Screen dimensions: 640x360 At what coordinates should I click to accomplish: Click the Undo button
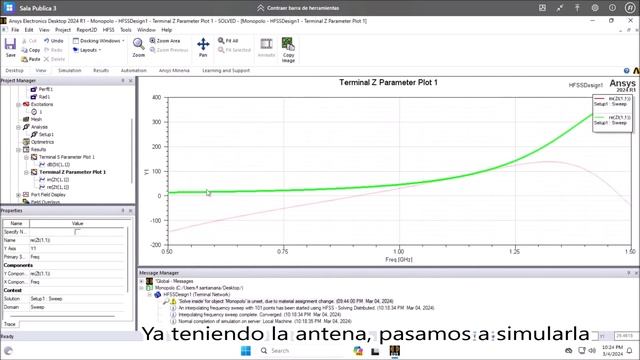coord(53,41)
